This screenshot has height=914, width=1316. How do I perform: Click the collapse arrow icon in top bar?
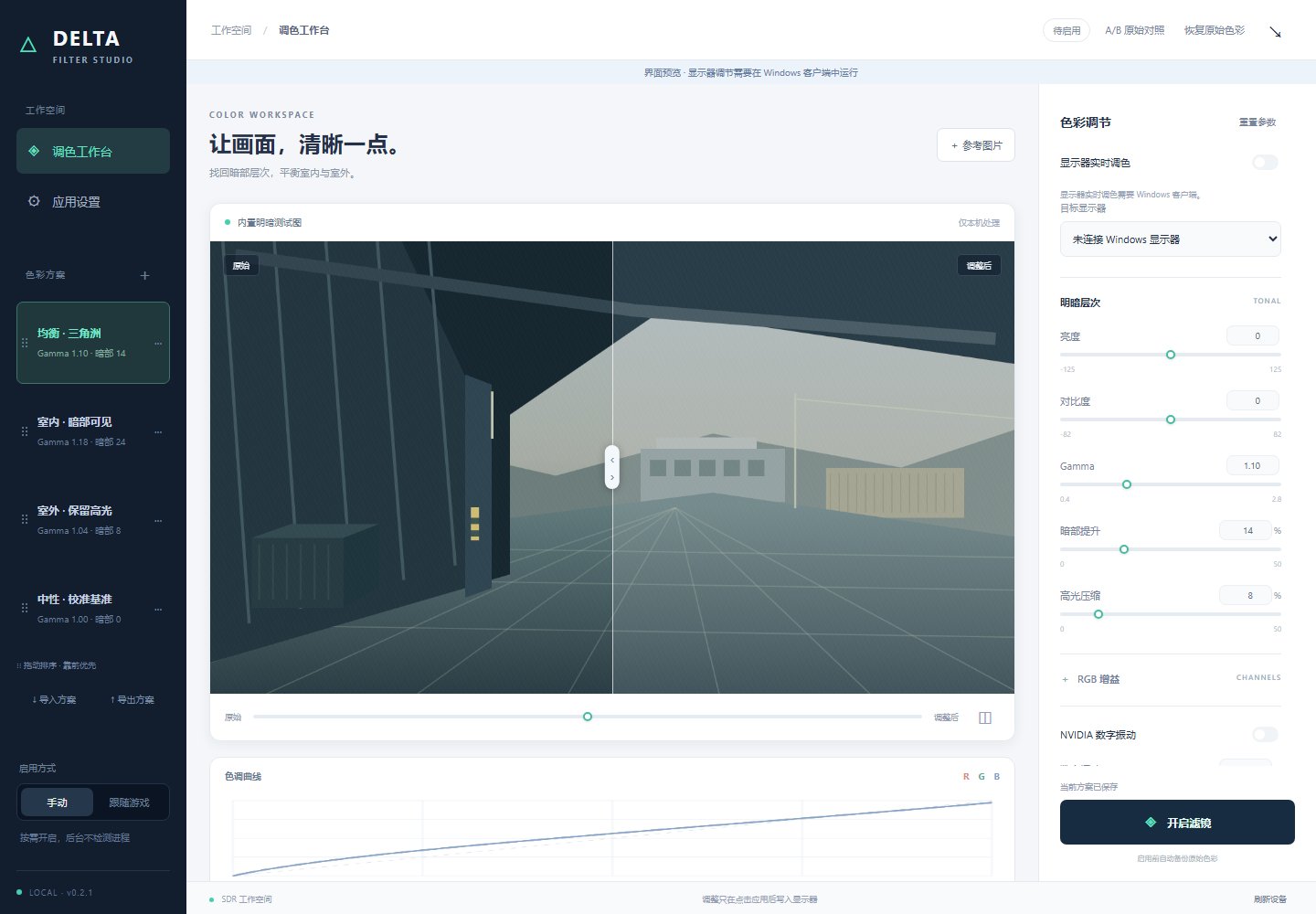click(x=1275, y=31)
